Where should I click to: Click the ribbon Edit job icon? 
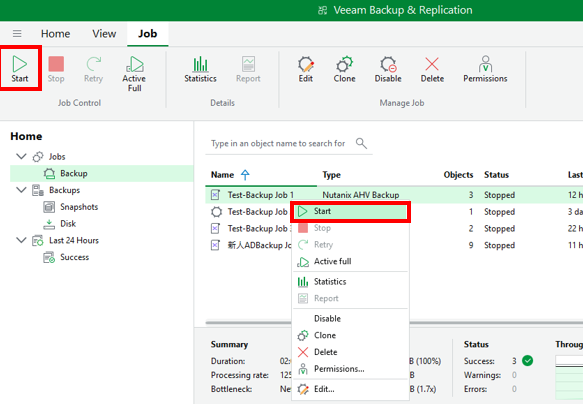click(x=306, y=69)
